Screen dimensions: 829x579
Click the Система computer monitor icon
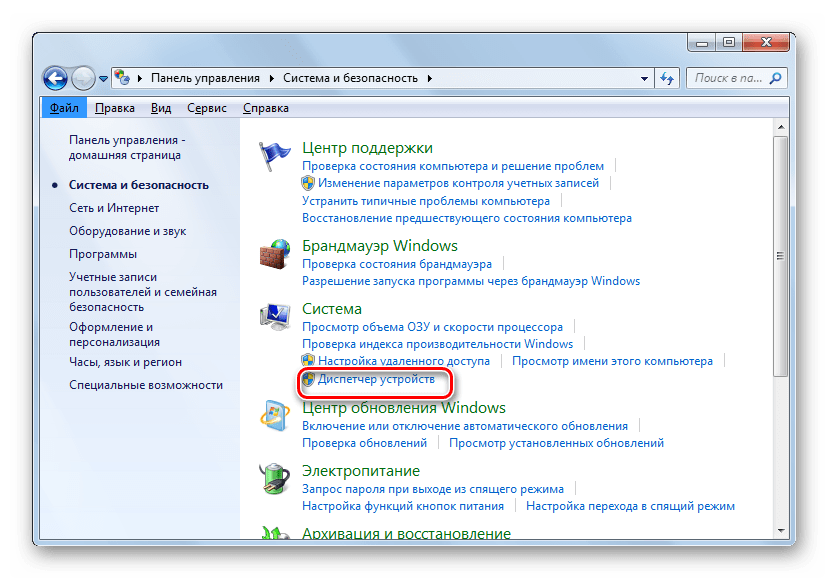[x=274, y=314]
